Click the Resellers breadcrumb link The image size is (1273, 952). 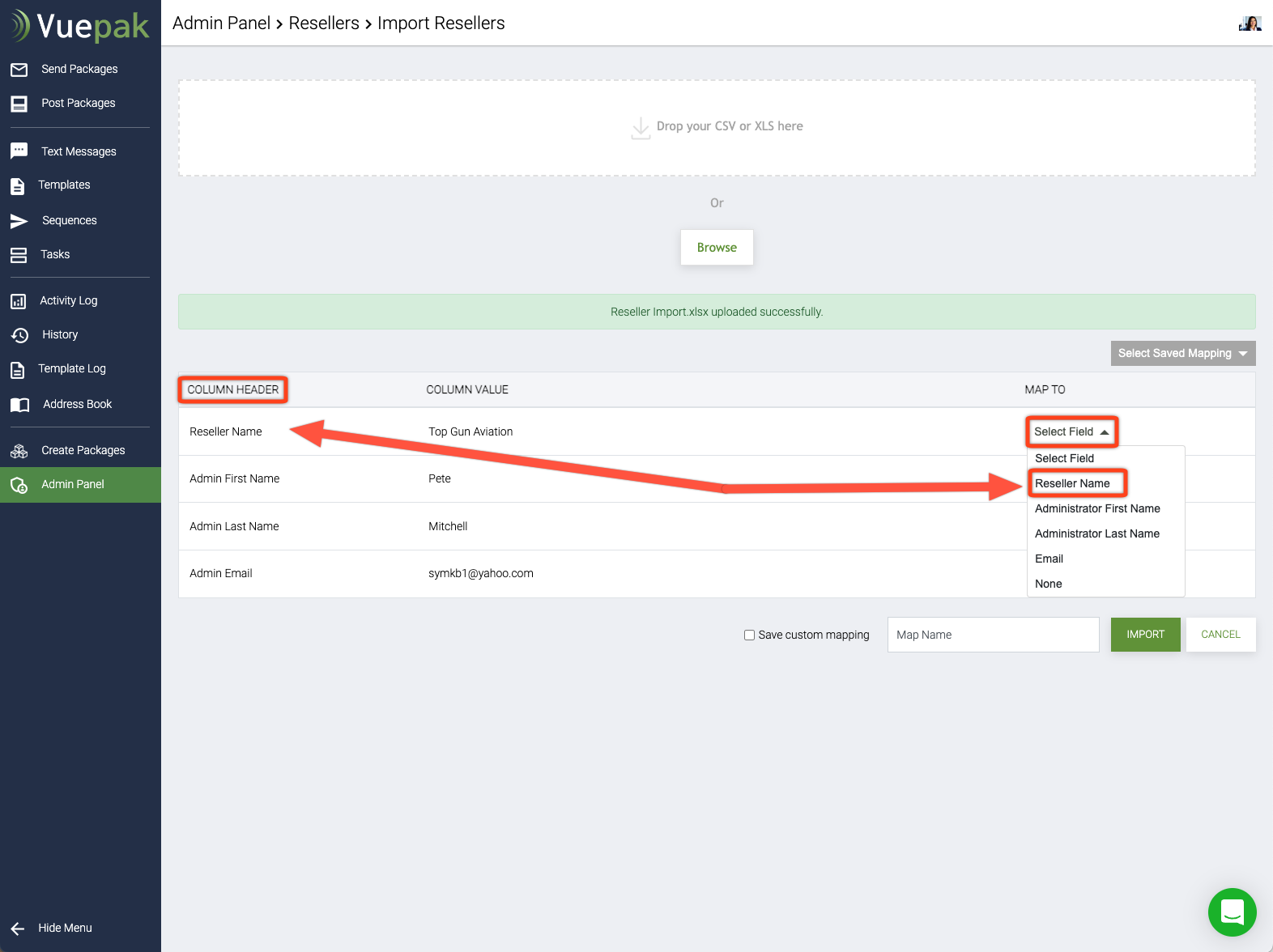[x=324, y=23]
